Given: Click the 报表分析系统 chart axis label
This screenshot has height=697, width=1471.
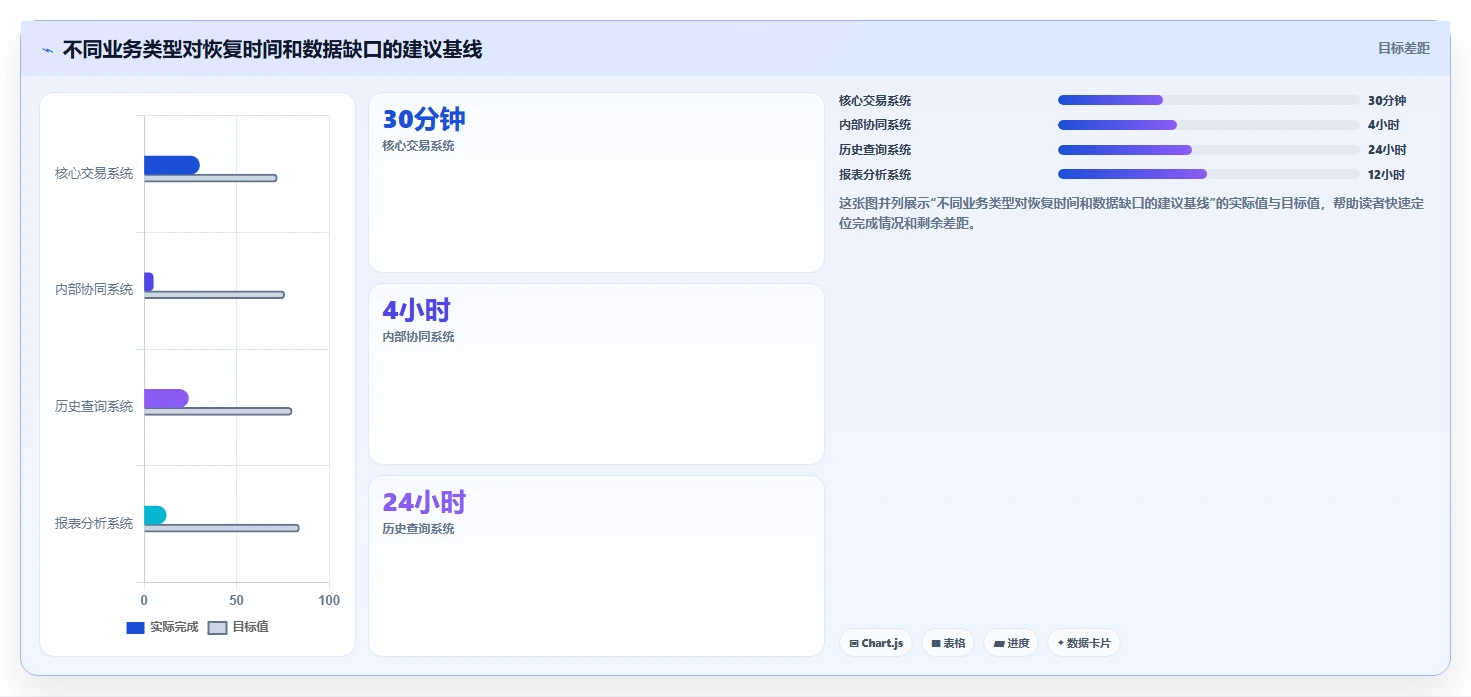Looking at the screenshot, I should tap(94, 523).
